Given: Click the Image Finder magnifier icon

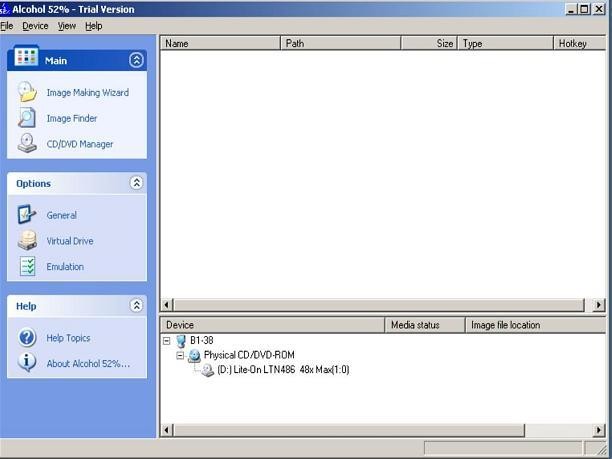Looking at the screenshot, I should click(x=27, y=118).
